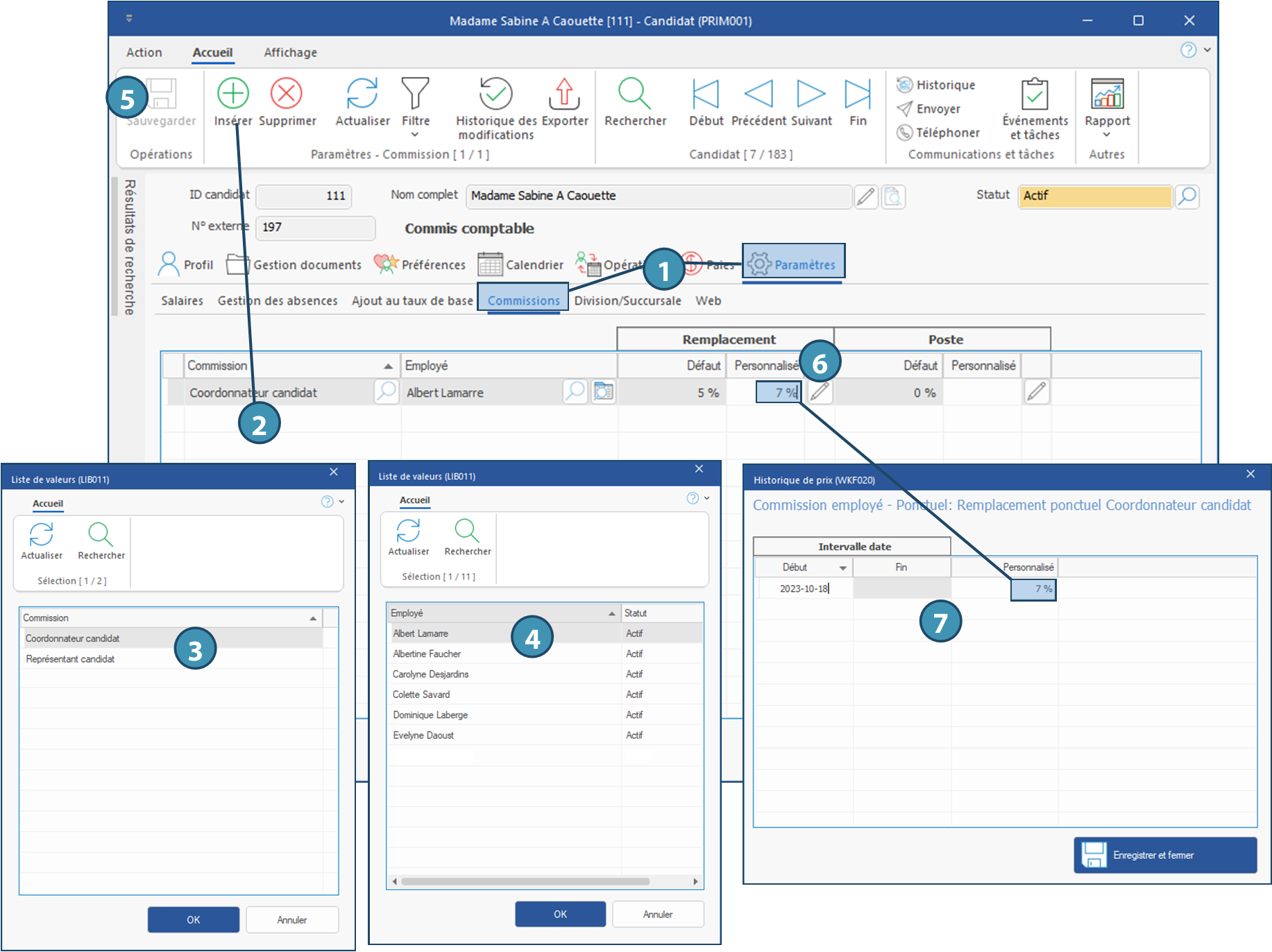This screenshot has width=1272, height=952.
Task: Click the green Insérer plus icon
Action: click(x=232, y=94)
